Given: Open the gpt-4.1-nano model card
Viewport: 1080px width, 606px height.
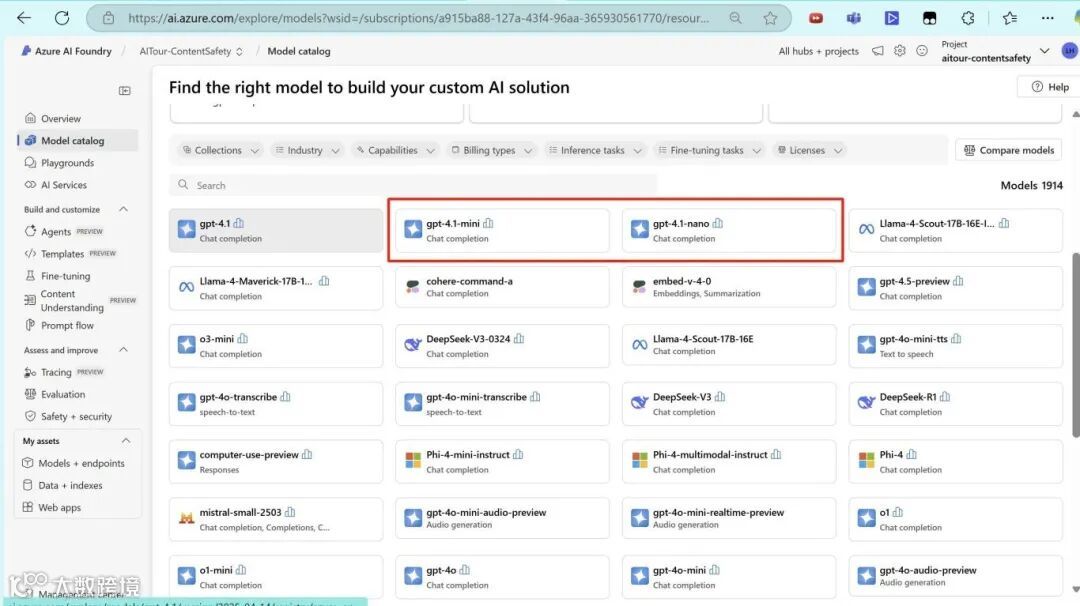Looking at the screenshot, I should tap(729, 231).
